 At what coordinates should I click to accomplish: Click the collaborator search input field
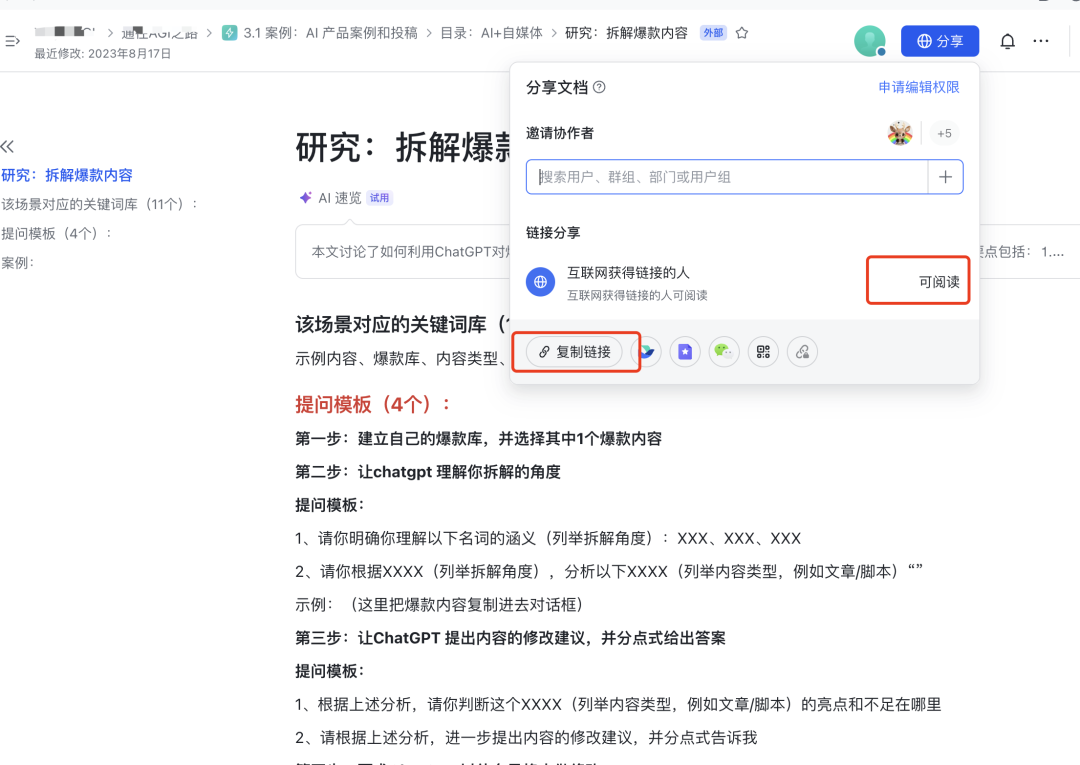coord(730,176)
